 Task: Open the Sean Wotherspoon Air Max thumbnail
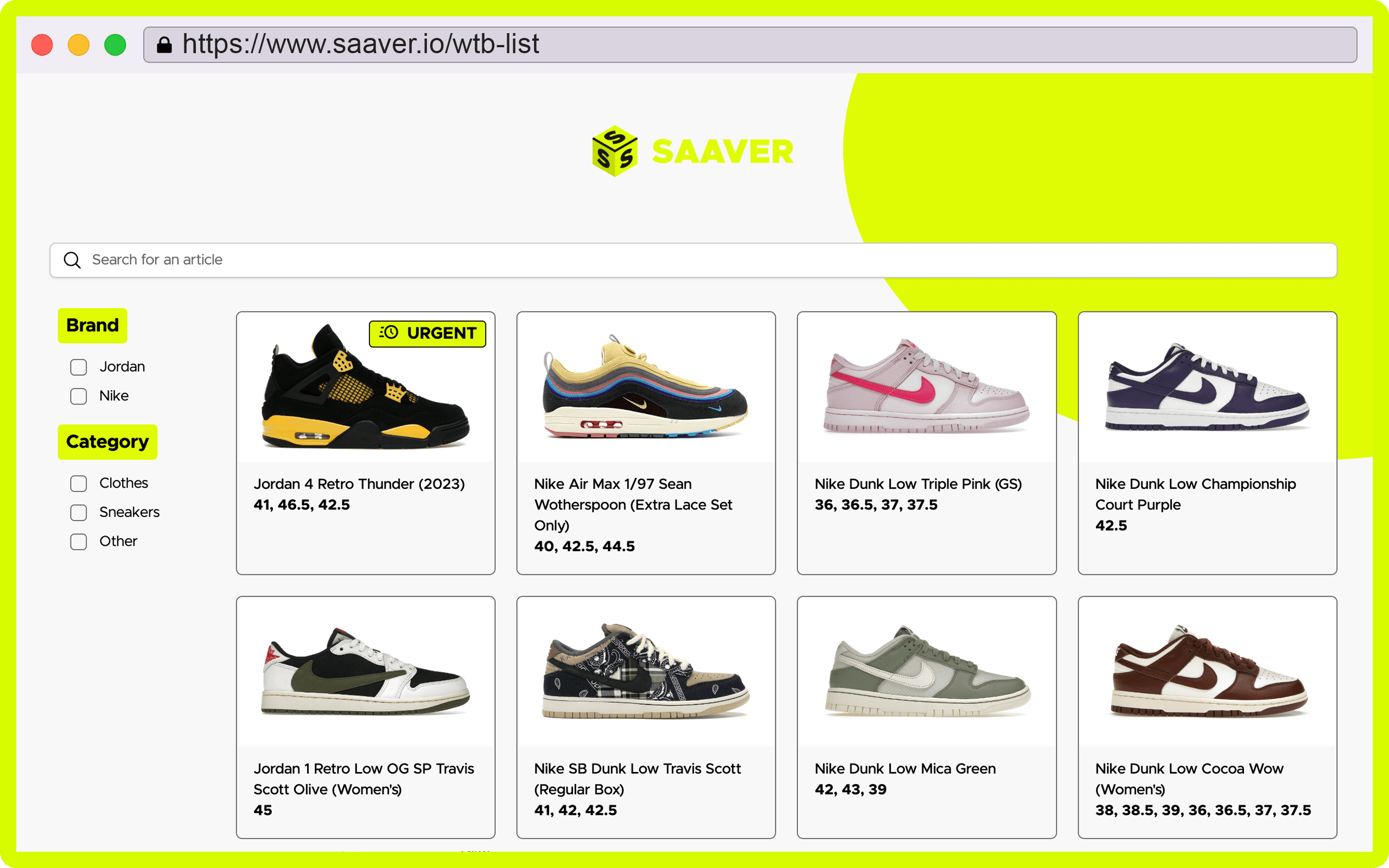coord(646,387)
